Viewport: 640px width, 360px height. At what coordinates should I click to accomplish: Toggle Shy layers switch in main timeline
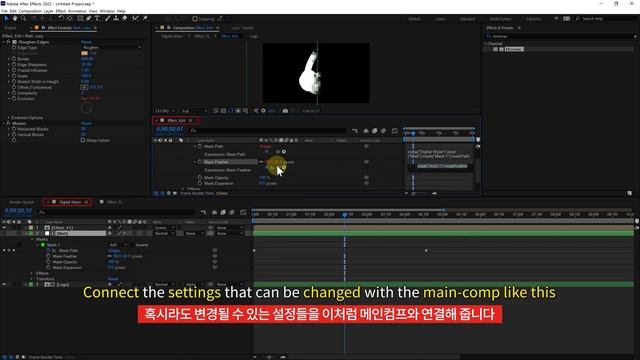pyautogui.click(x=214, y=212)
